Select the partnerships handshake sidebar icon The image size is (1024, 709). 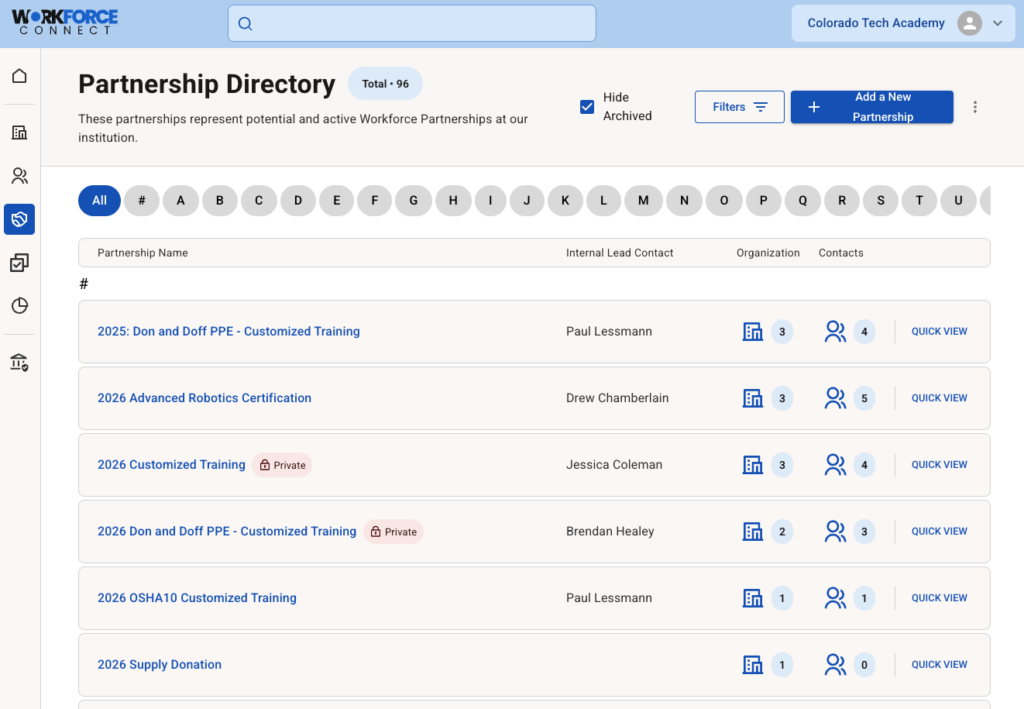pos(19,219)
